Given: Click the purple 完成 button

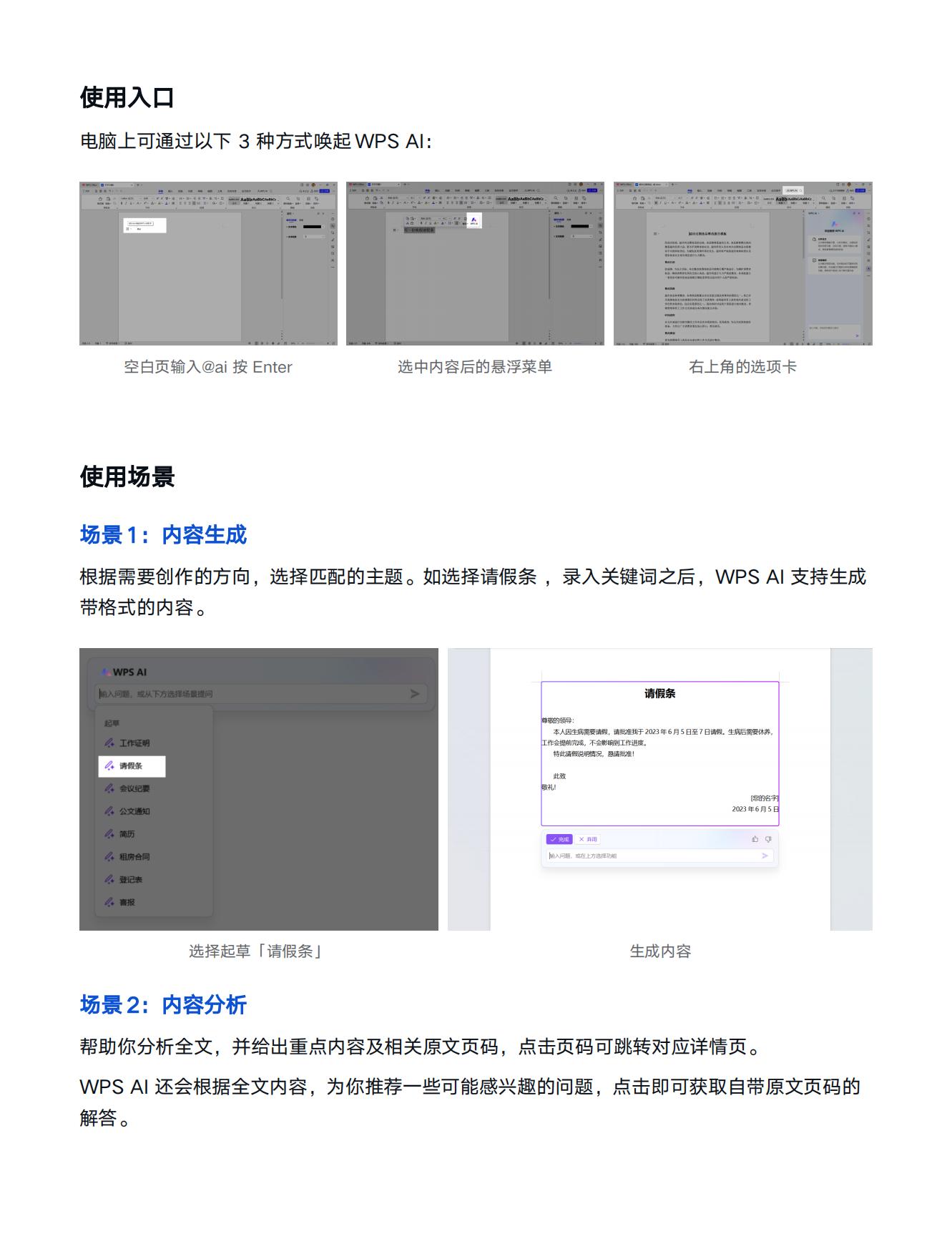Looking at the screenshot, I should [x=559, y=839].
